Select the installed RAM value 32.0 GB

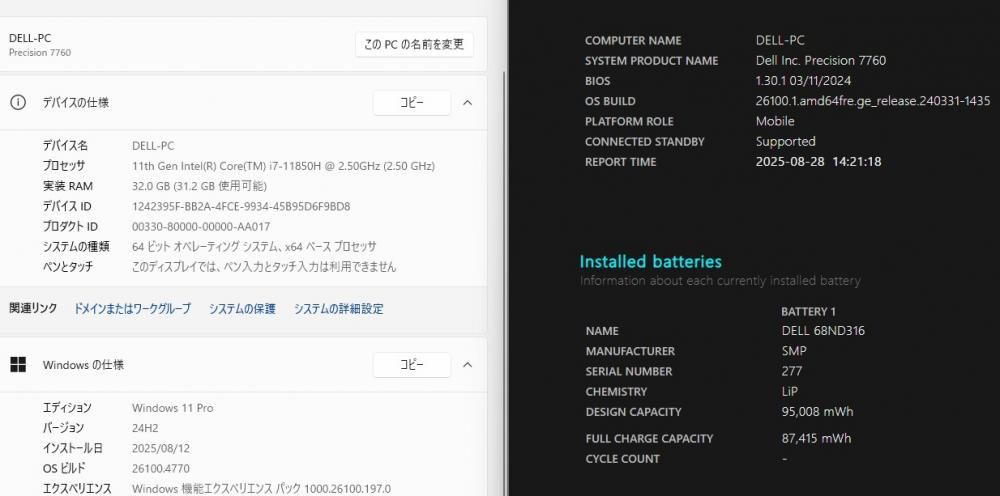click(199, 186)
